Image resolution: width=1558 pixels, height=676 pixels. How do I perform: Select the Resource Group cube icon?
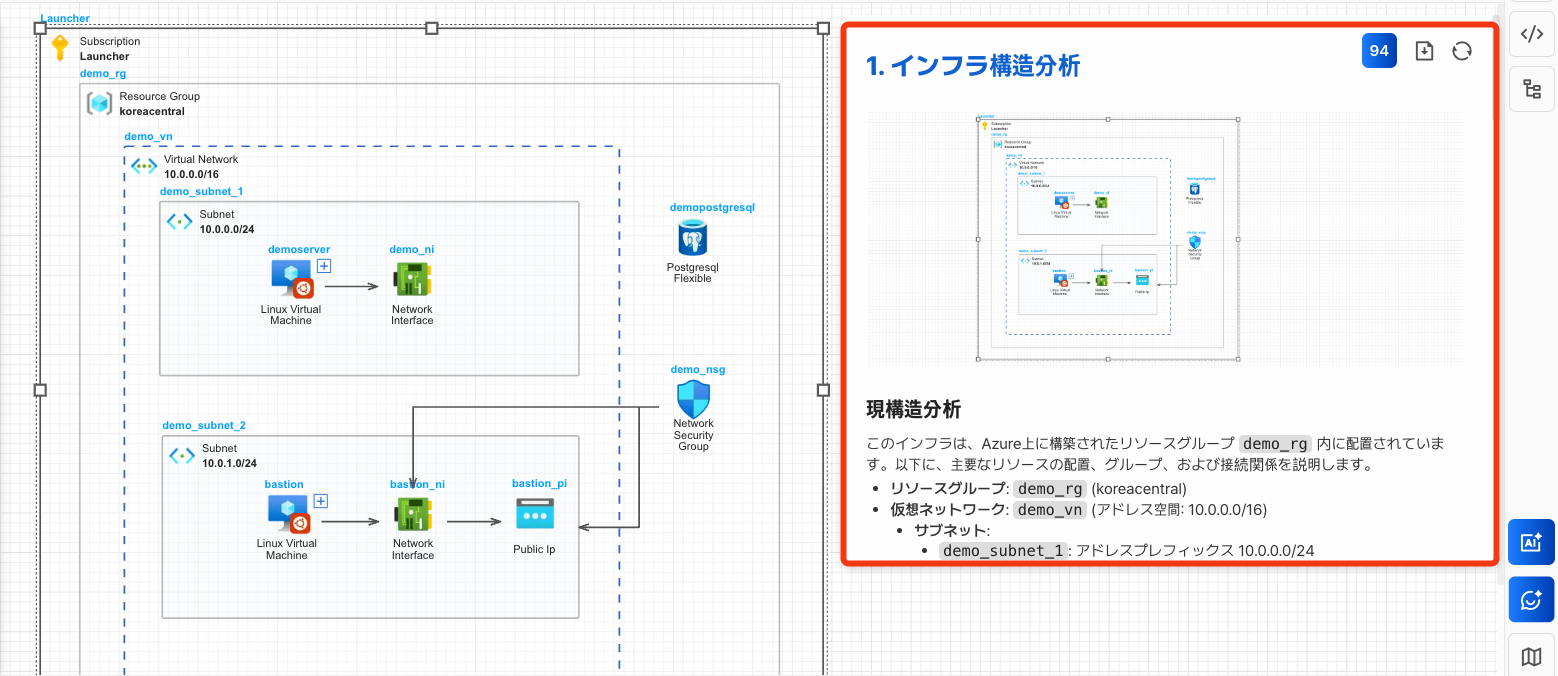point(99,103)
